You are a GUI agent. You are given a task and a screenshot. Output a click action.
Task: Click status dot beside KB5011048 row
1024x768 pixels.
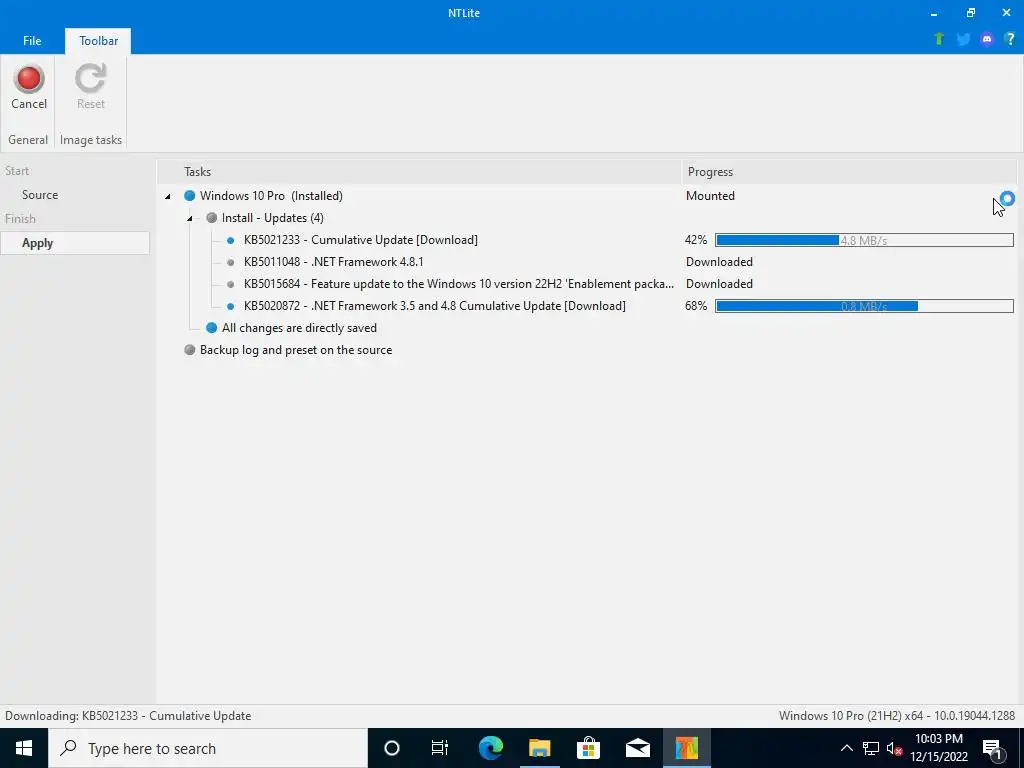(x=230, y=262)
